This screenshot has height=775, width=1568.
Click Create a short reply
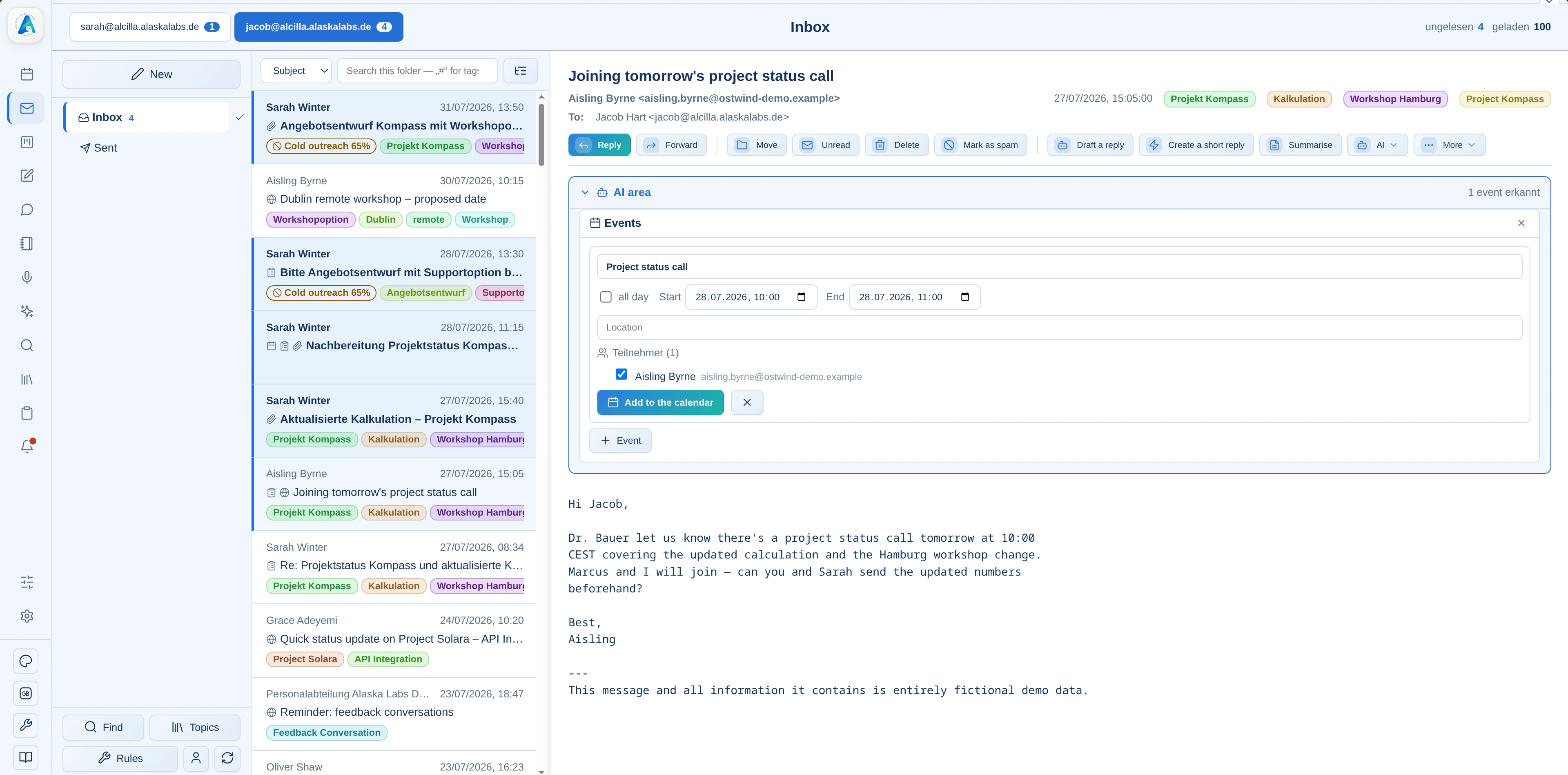tap(1196, 145)
